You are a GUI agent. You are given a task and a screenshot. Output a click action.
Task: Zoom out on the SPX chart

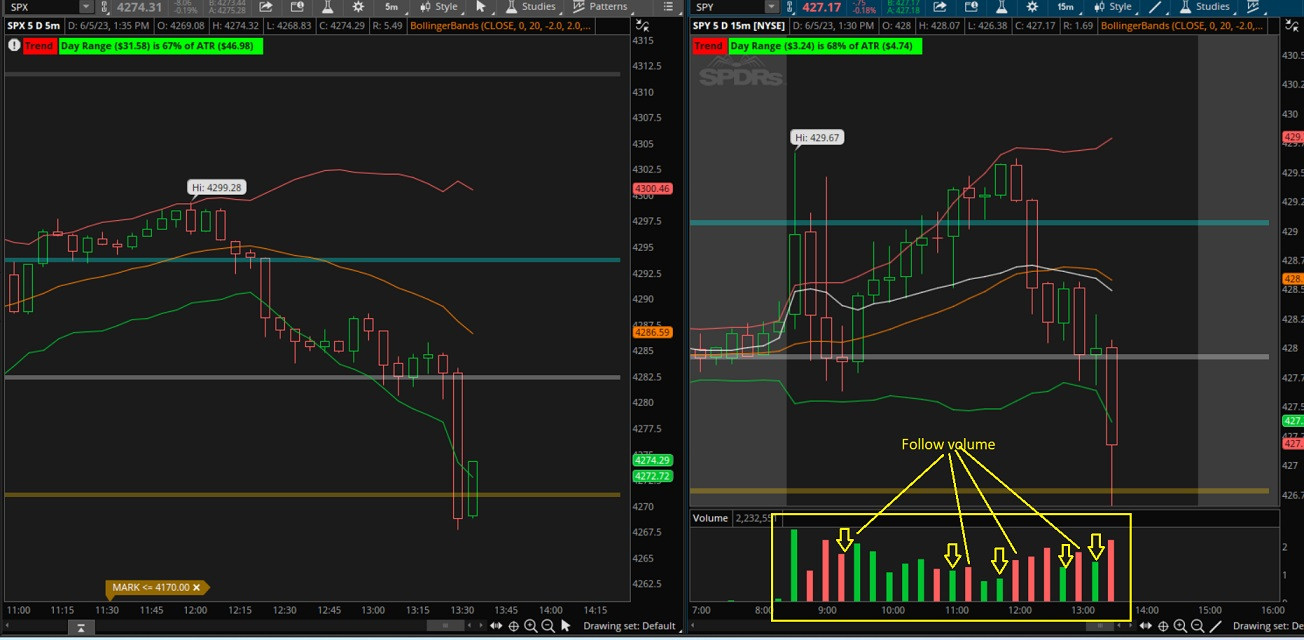548,626
